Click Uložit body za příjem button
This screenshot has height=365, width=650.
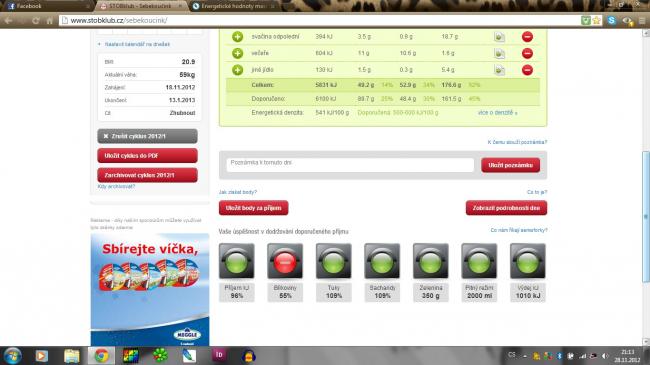[253, 208]
